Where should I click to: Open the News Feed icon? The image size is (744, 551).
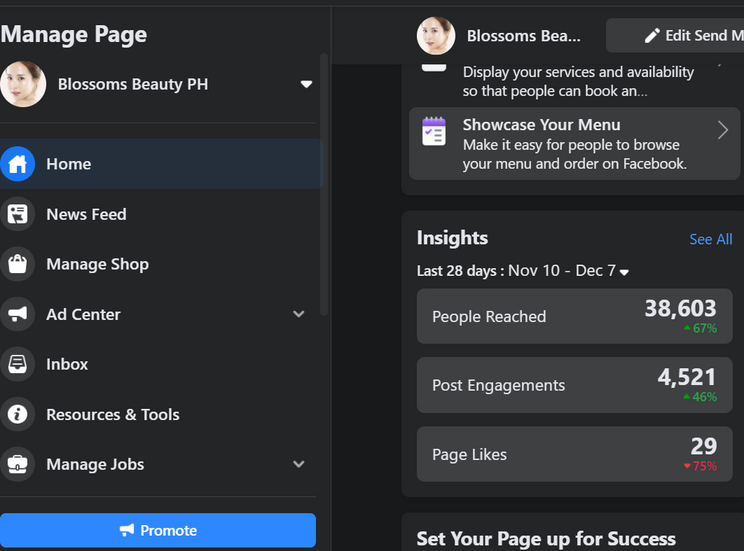coord(18,214)
